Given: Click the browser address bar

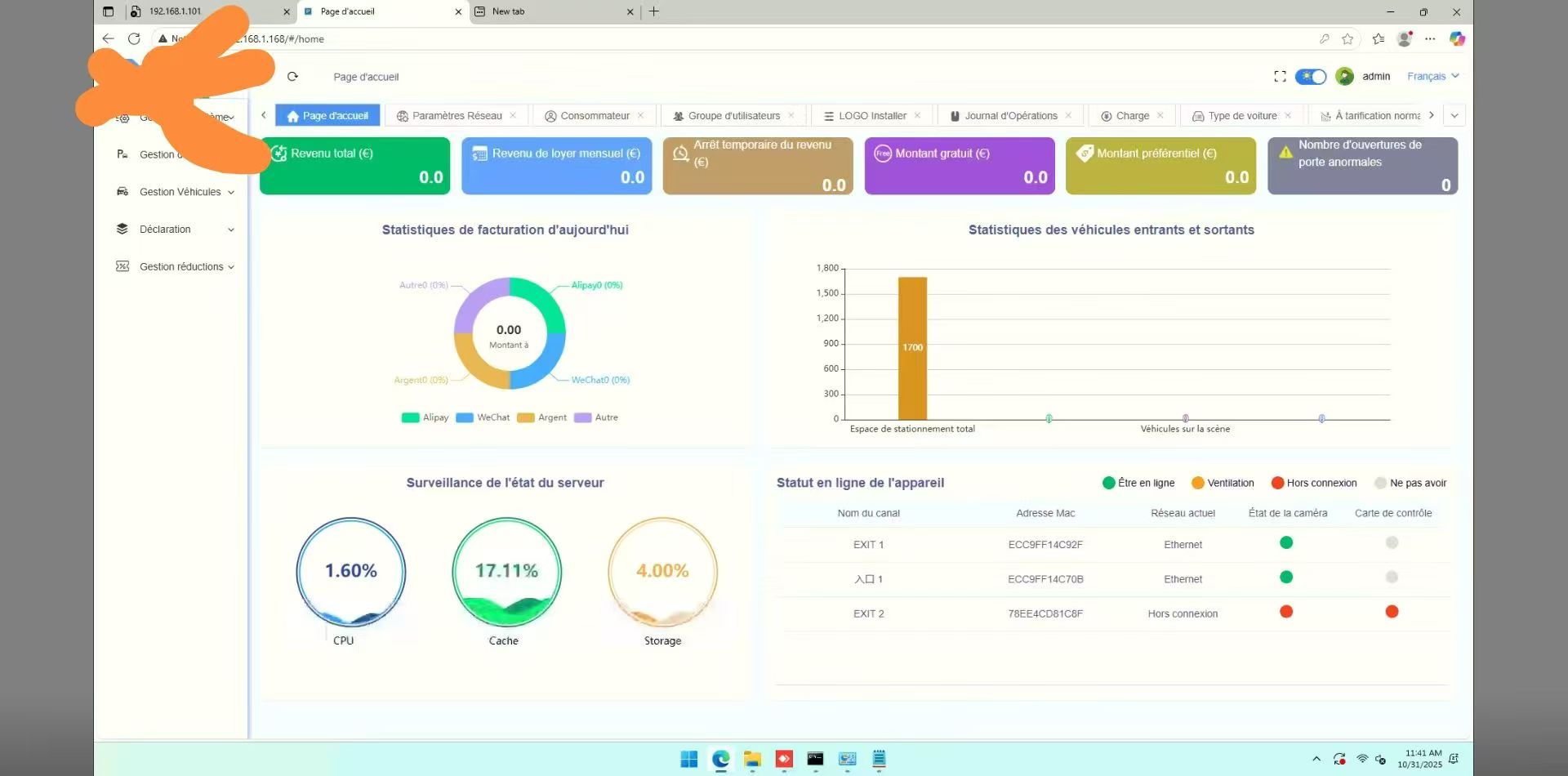Looking at the screenshot, I should [x=735, y=38].
